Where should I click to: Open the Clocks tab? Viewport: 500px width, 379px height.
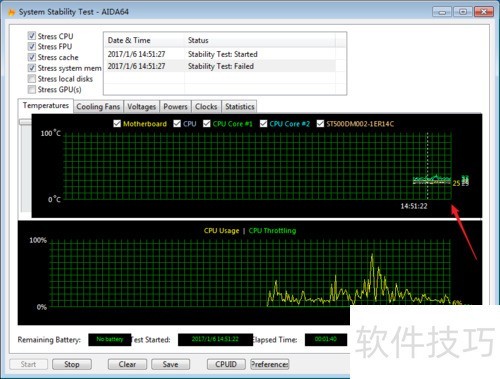[206, 107]
